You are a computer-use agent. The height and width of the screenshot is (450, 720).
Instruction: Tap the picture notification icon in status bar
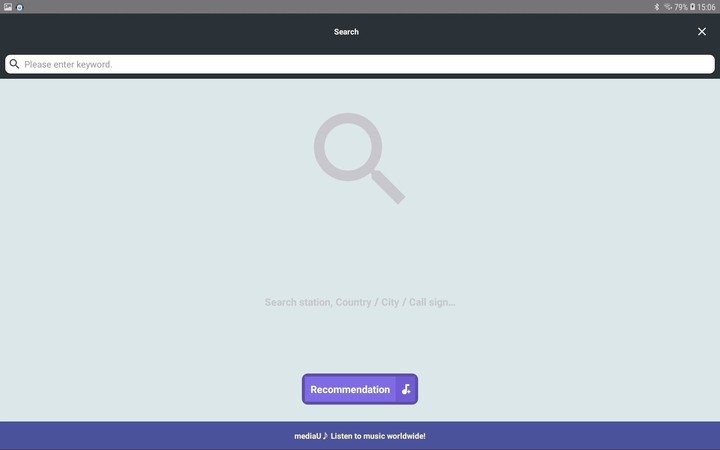tap(8, 7)
